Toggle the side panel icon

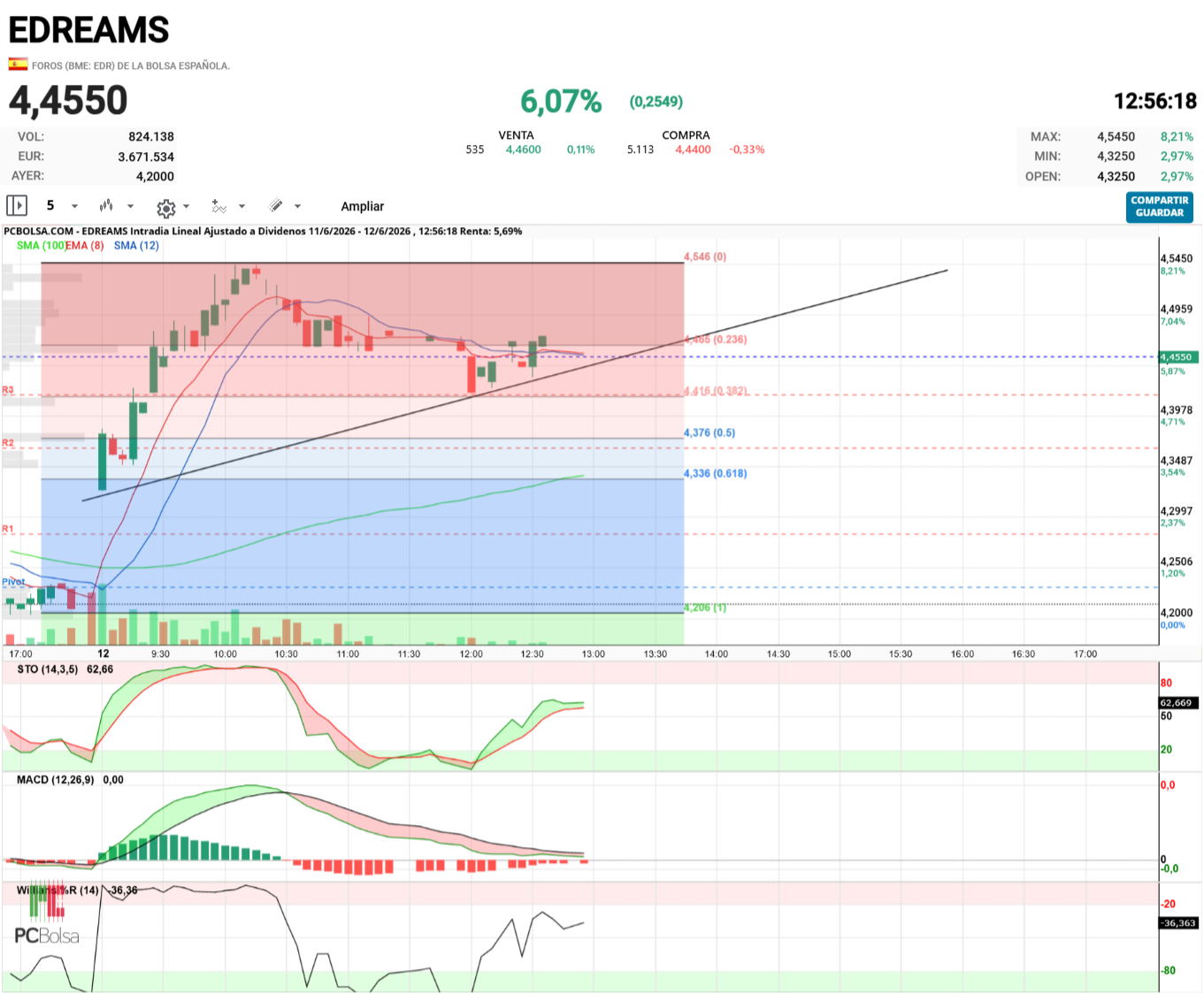(x=17, y=206)
